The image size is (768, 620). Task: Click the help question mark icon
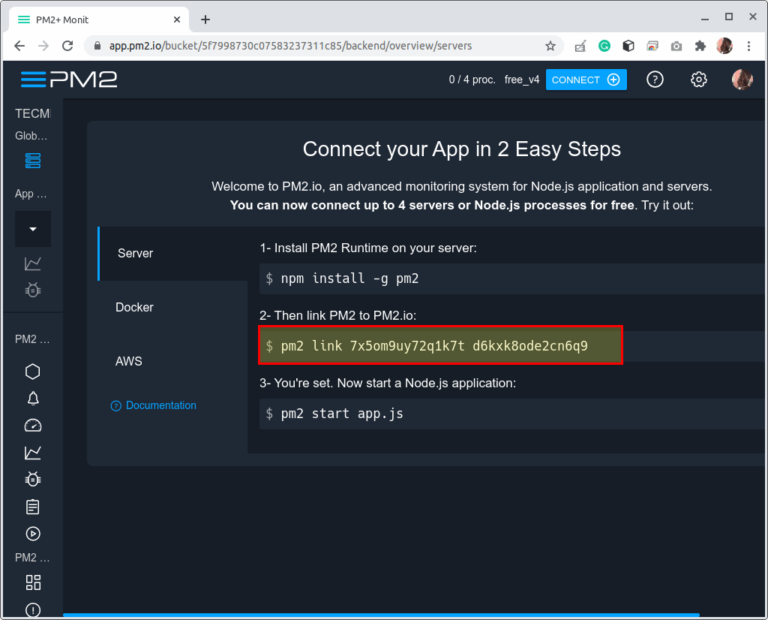click(x=655, y=80)
